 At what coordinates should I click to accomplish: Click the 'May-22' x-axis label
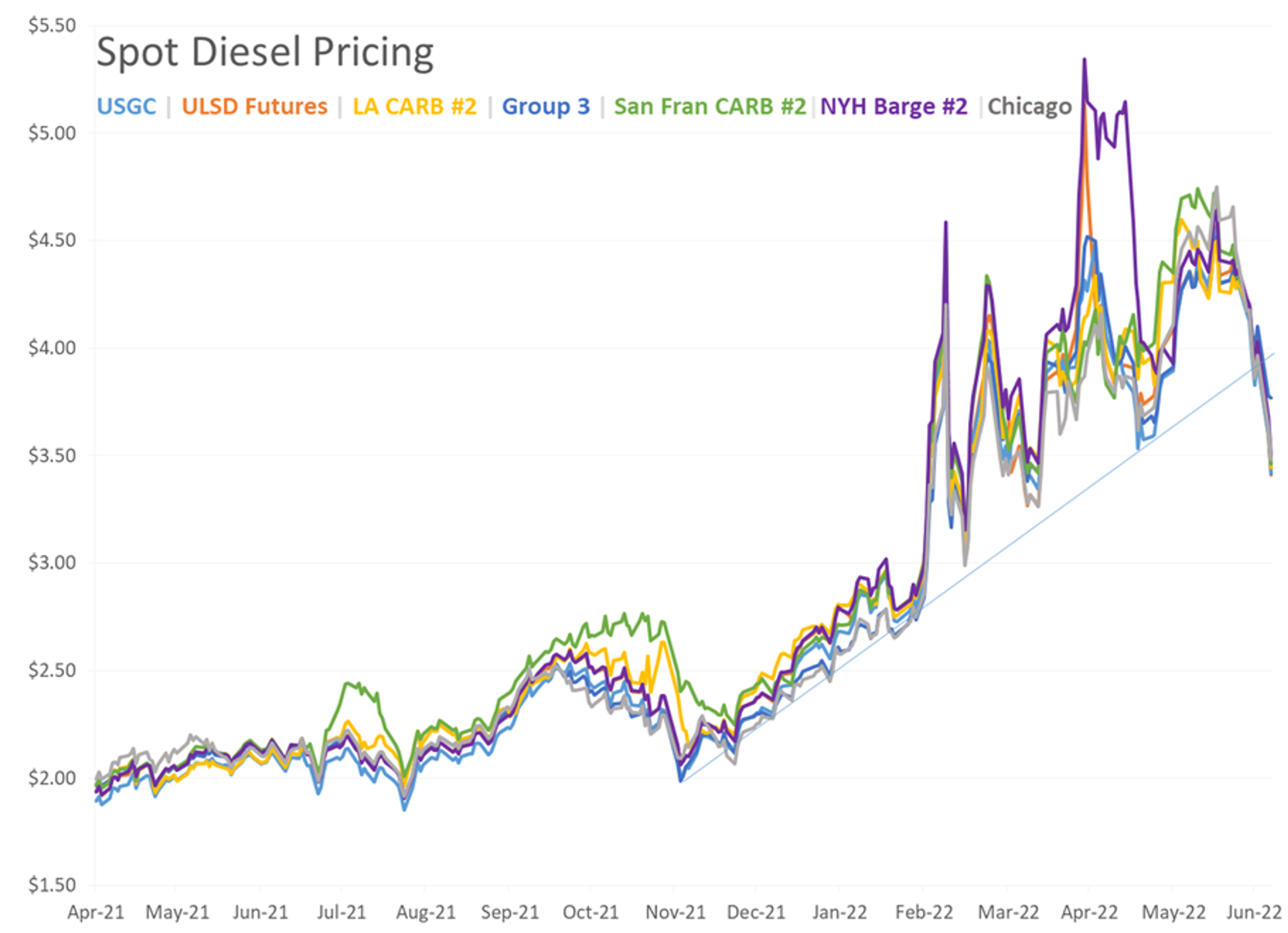1173,913
